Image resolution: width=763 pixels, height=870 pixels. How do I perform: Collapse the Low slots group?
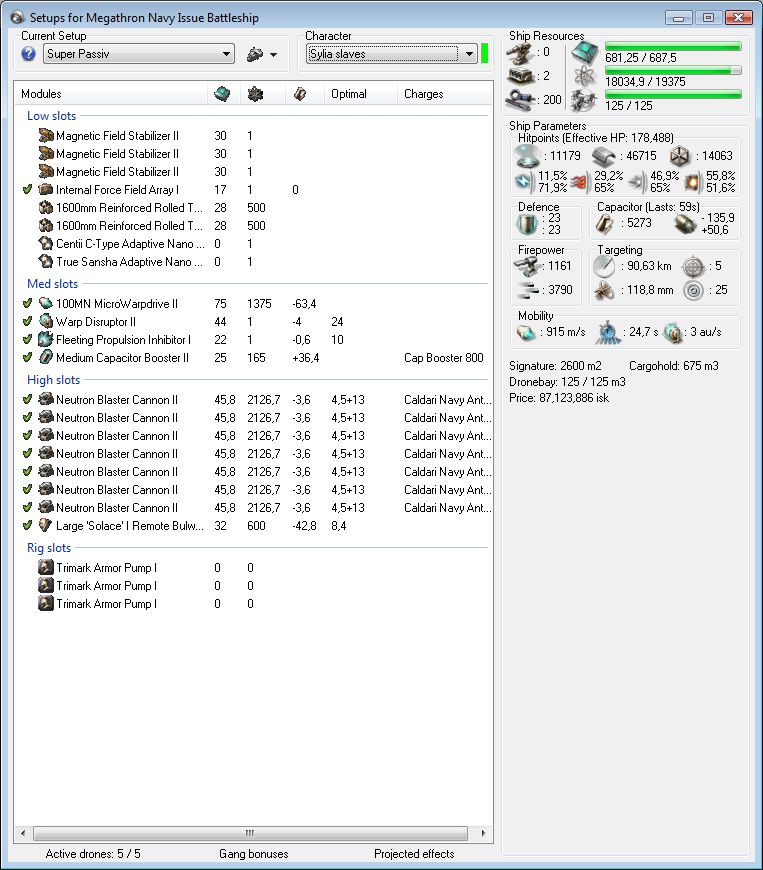click(x=52, y=116)
